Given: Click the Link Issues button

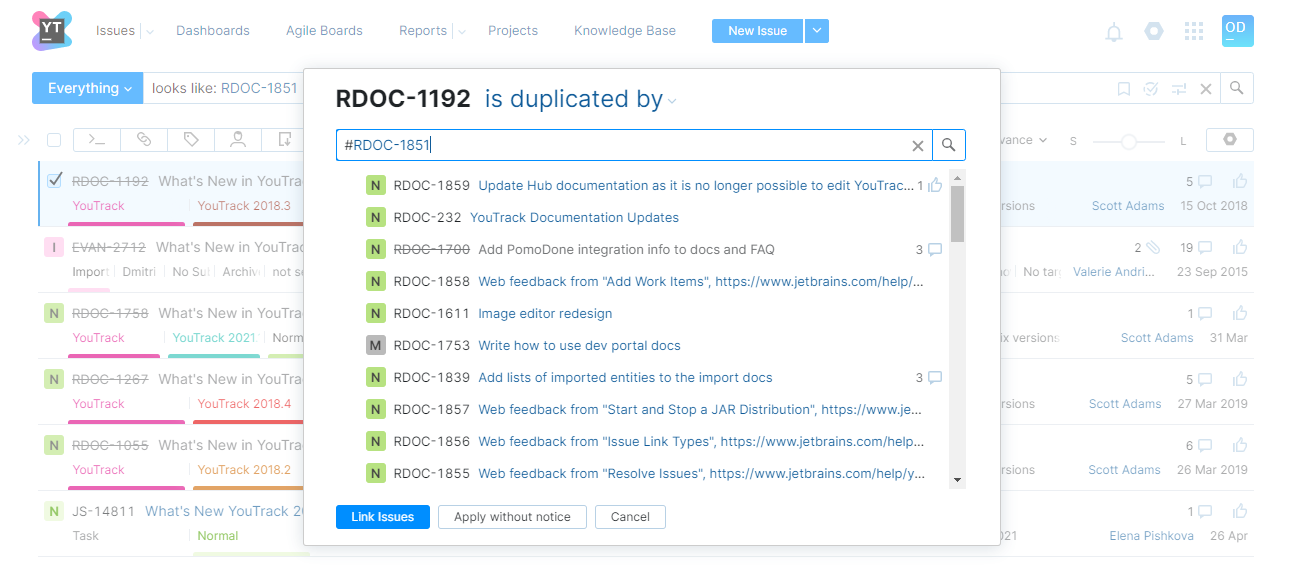Looking at the screenshot, I should click(x=382, y=517).
